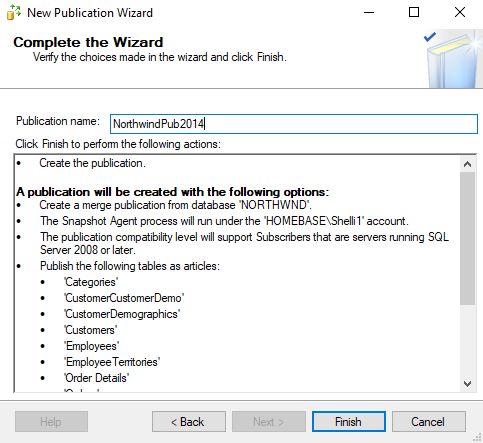The width and height of the screenshot is (483, 443).
Task: Select the 'CustomerCustomerDemo' article entry
Action: 124,298
